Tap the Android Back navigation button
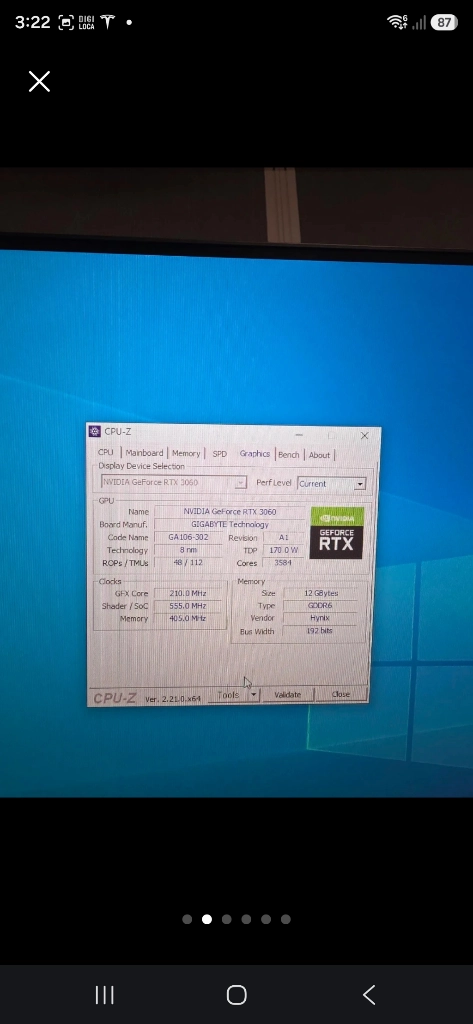The image size is (473, 1024). 368,995
